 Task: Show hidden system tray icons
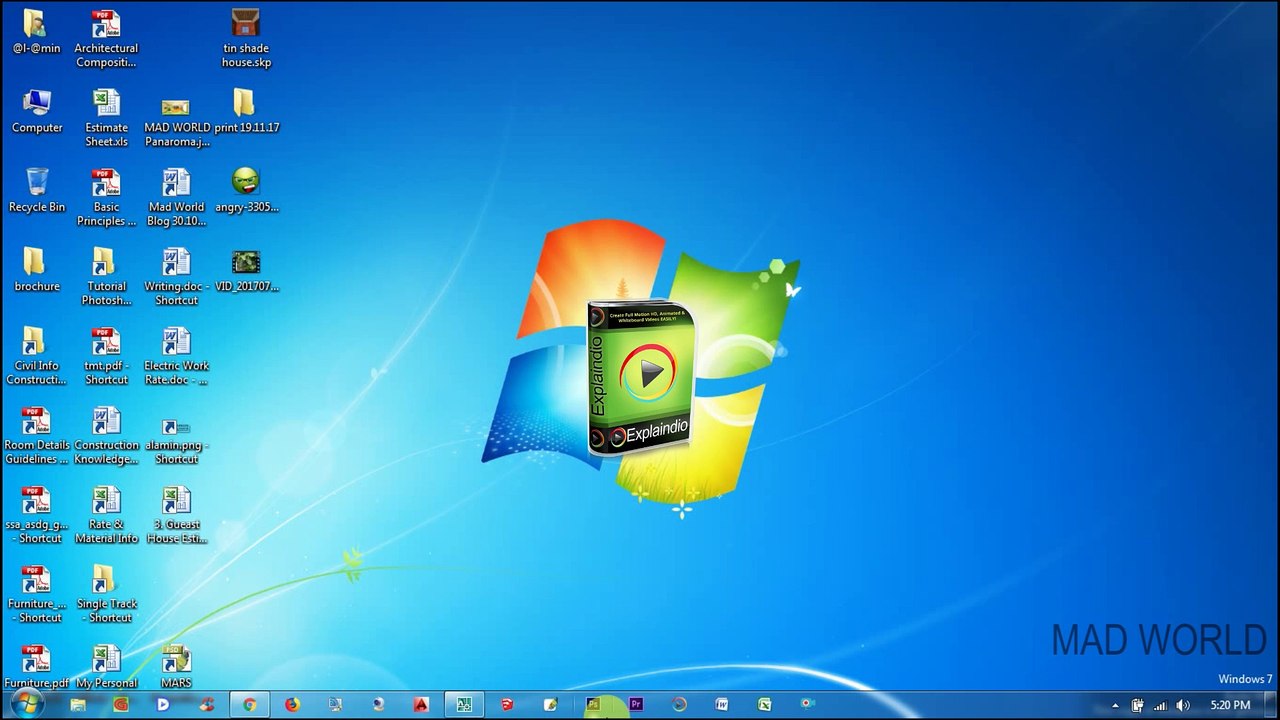1115,705
